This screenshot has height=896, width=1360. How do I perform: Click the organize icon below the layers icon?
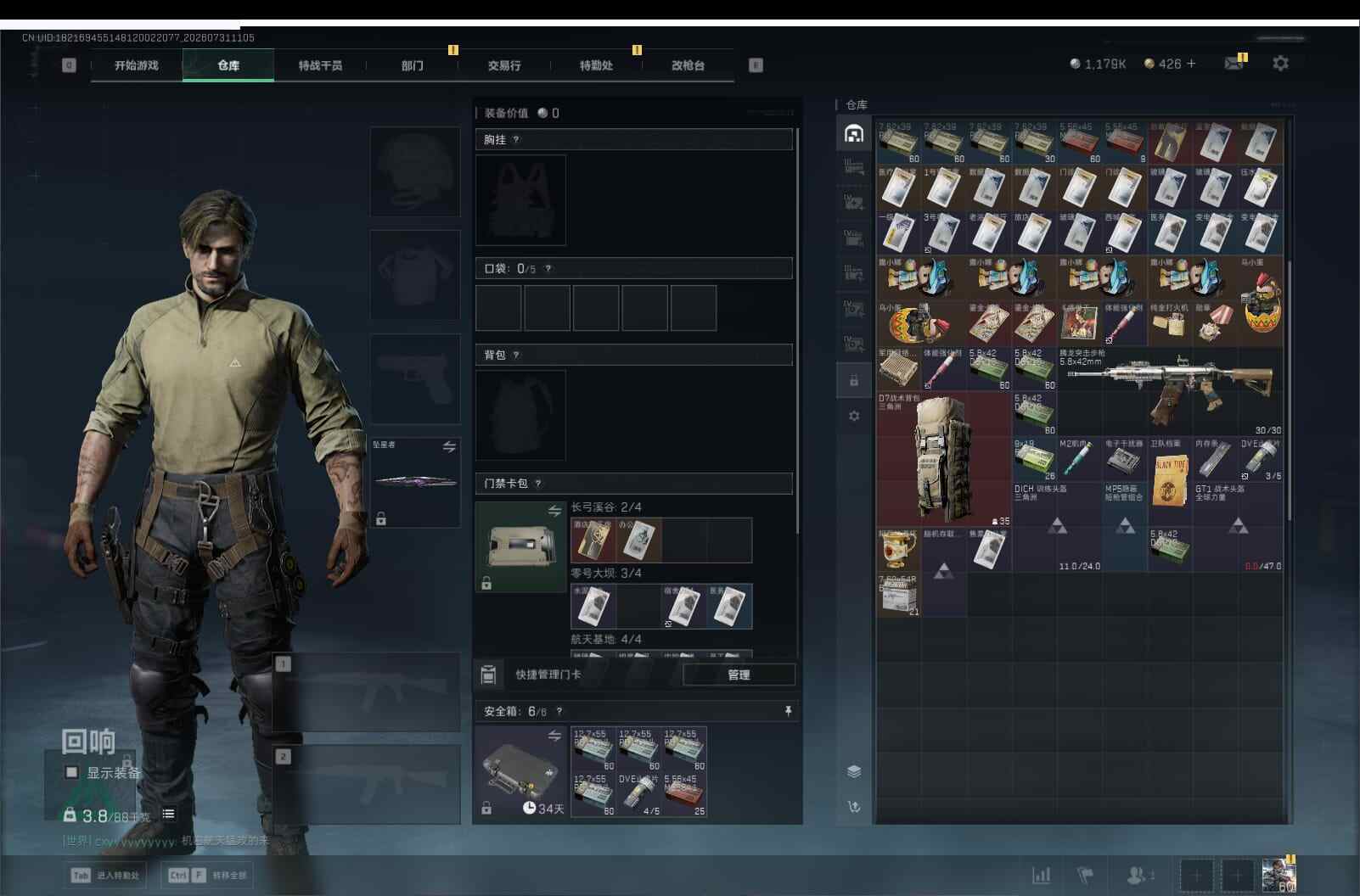click(854, 807)
